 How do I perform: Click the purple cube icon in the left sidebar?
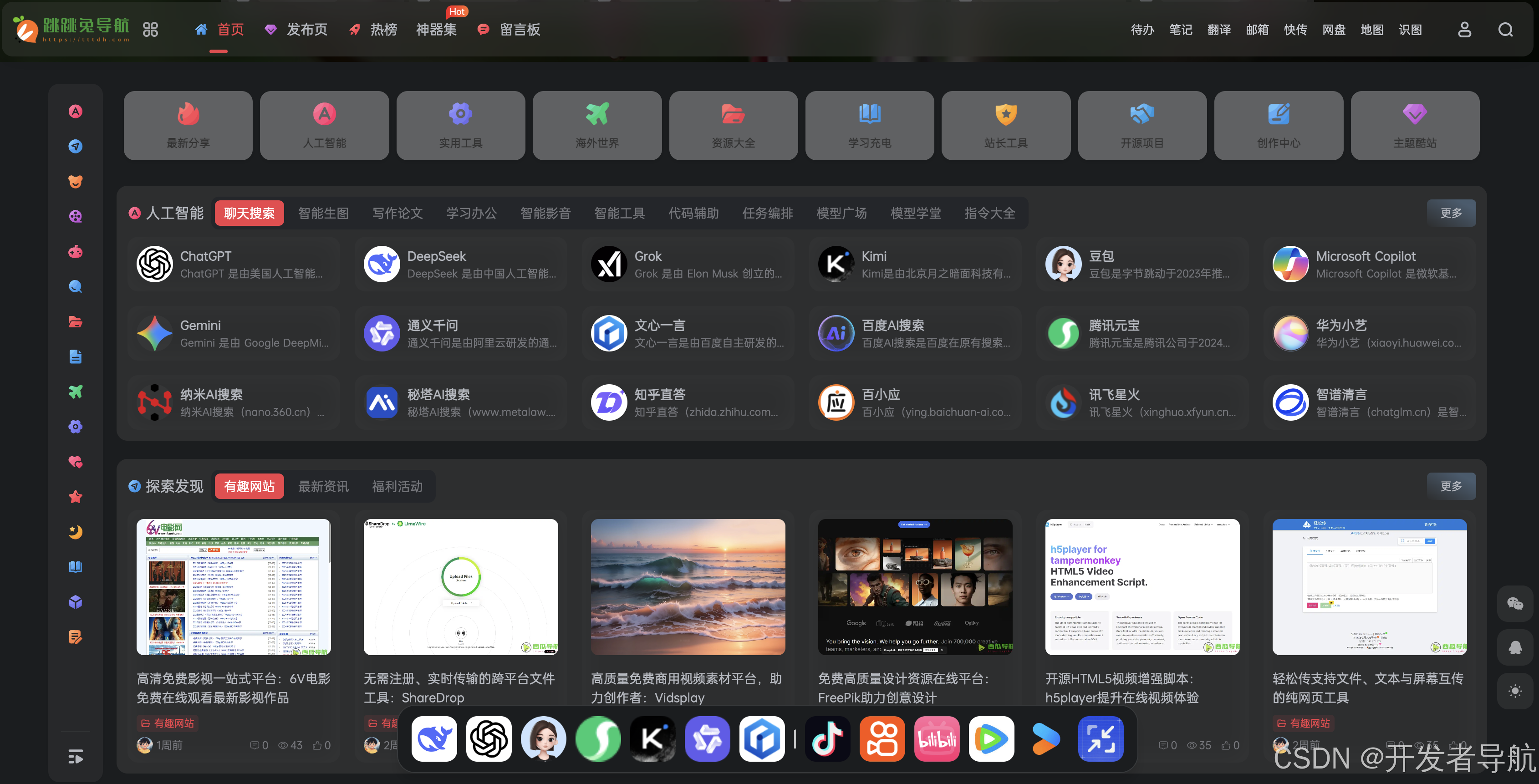pyautogui.click(x=75, y=602)
